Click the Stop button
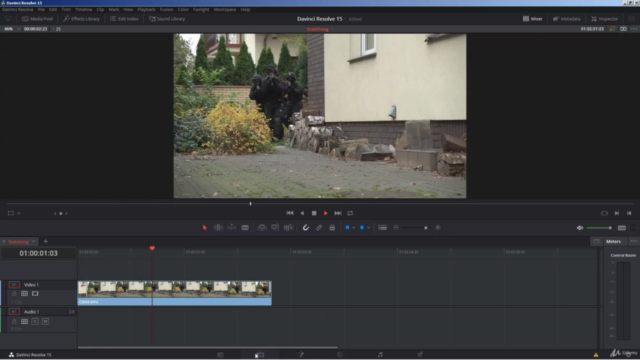640x360 pixels. (314, 213)
